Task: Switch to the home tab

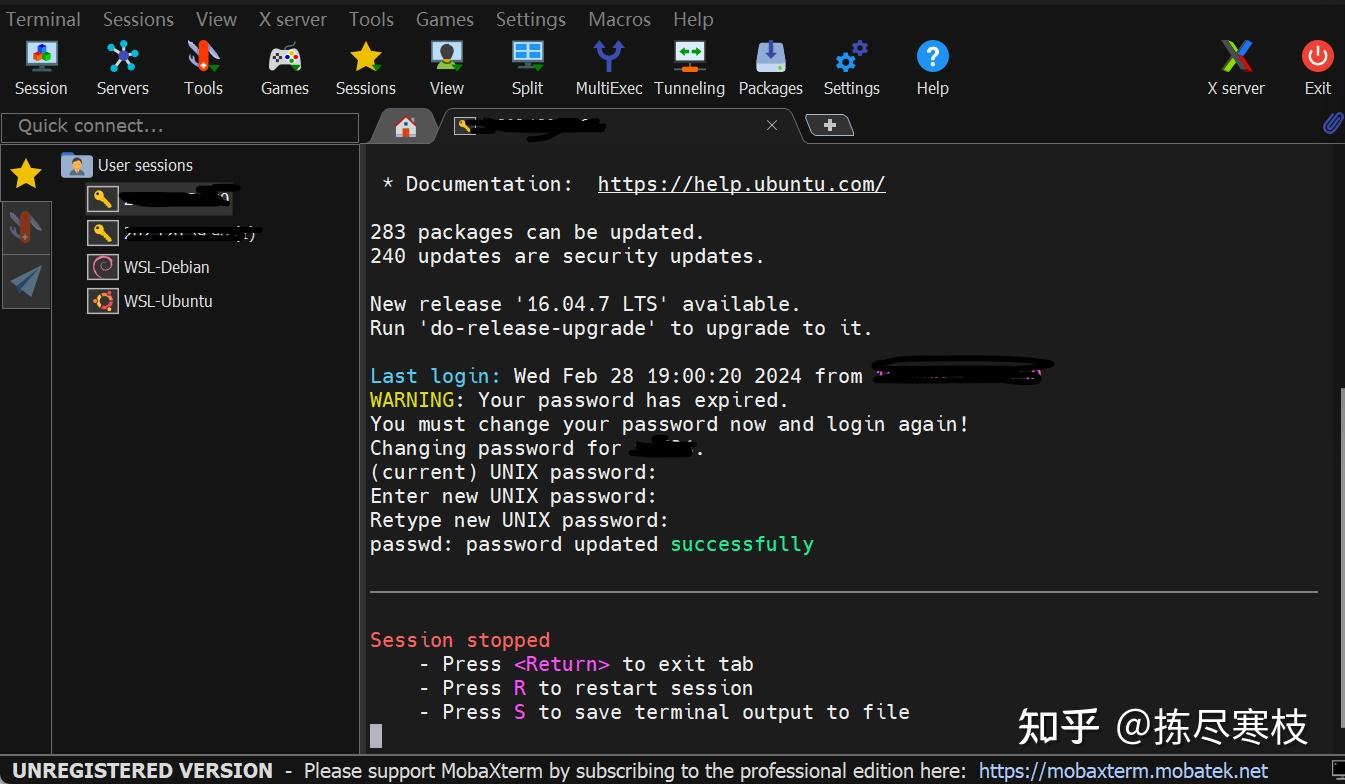Action: point(403,126)
